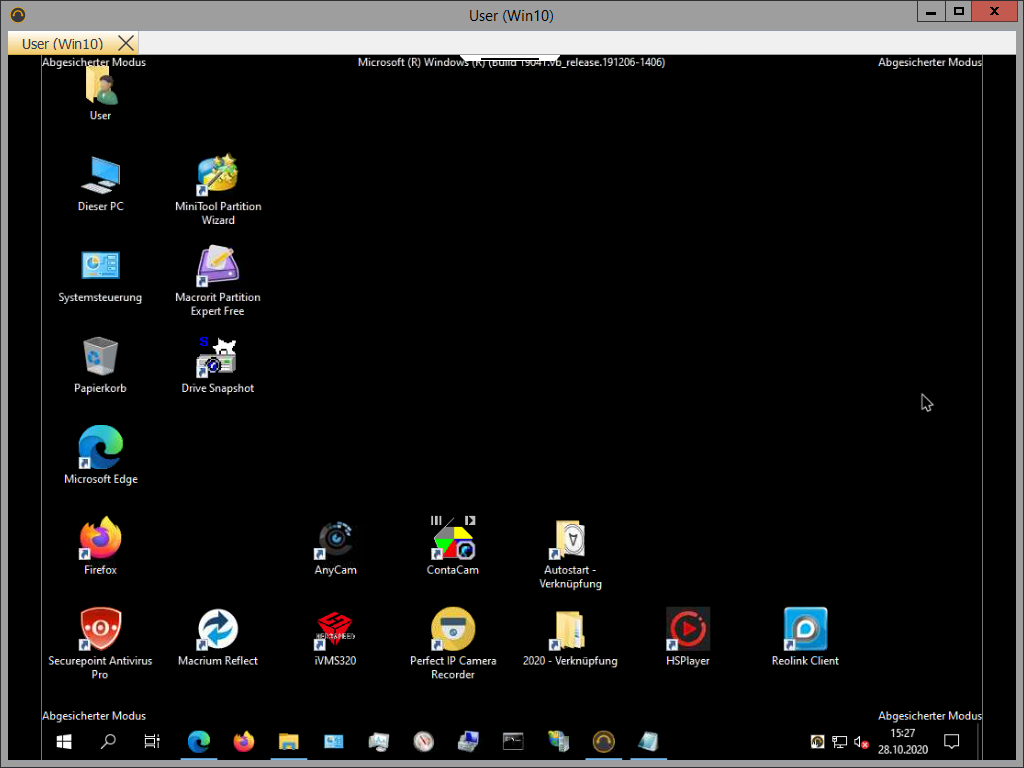Close the User (Win10) session tab
Image resolution: width=1024 pixels, height=768 pixels.
[126, 43]
